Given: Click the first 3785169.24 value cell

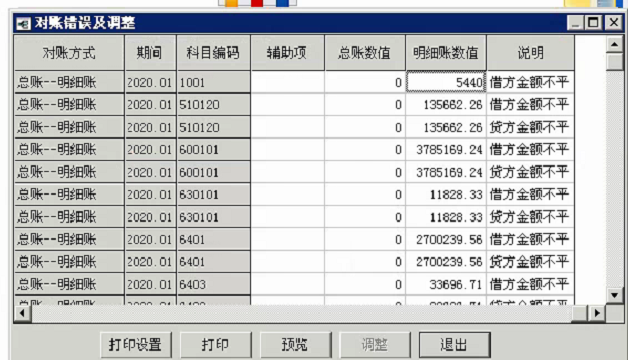Looking at the screenshot, I should tap(446, 150).
